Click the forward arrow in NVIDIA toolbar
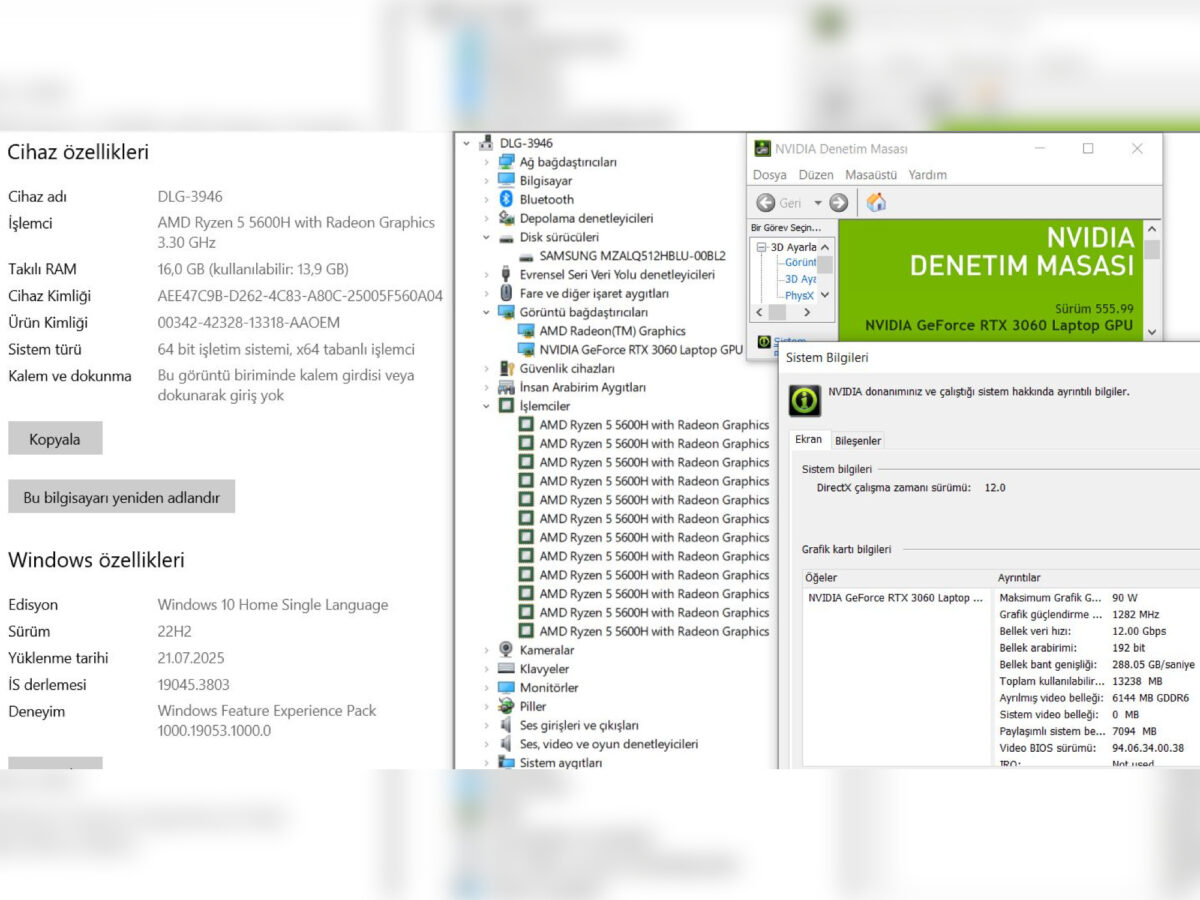This screenshot has height=900, width=1200. 839,202
